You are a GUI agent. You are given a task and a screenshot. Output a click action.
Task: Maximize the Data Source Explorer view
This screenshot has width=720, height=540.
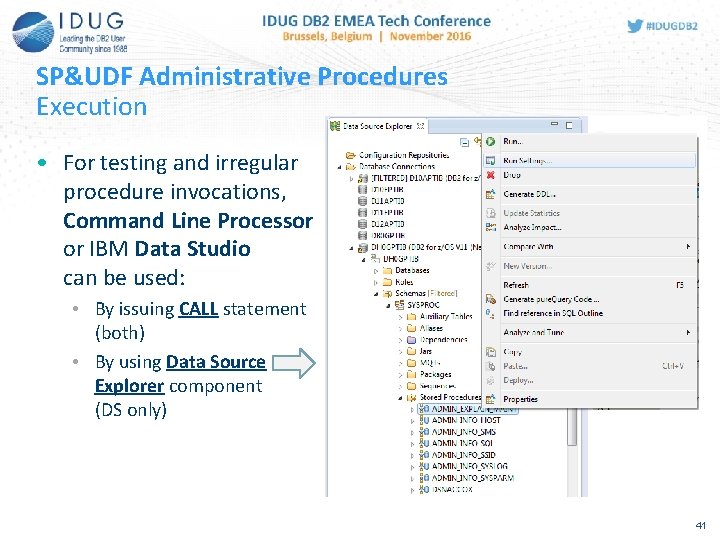click(x=569, y=125)
